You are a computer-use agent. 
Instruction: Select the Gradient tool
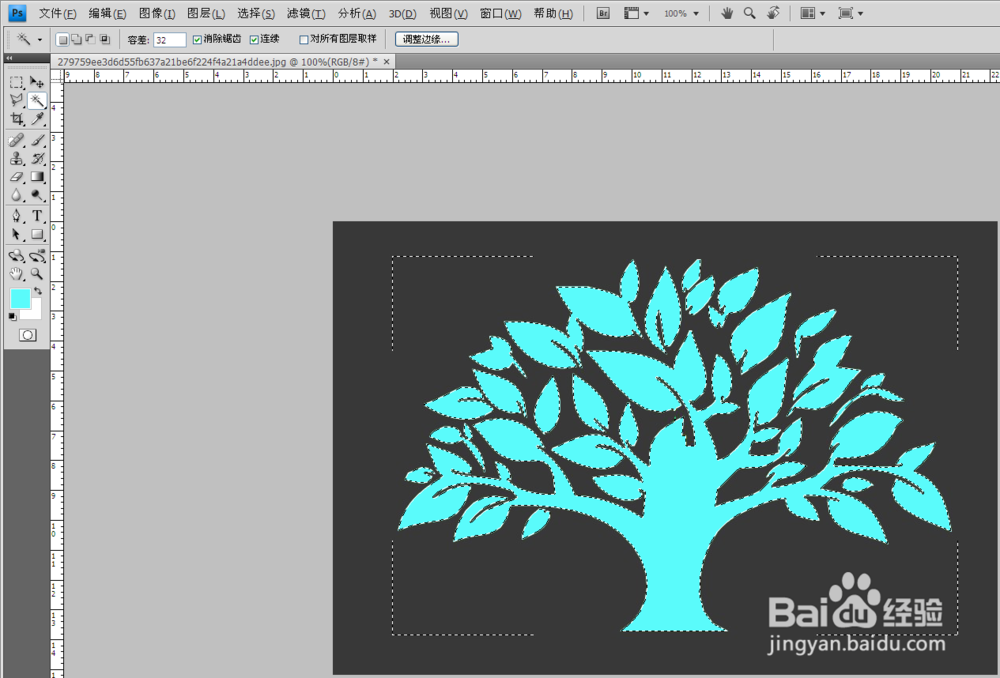[37, 177]
